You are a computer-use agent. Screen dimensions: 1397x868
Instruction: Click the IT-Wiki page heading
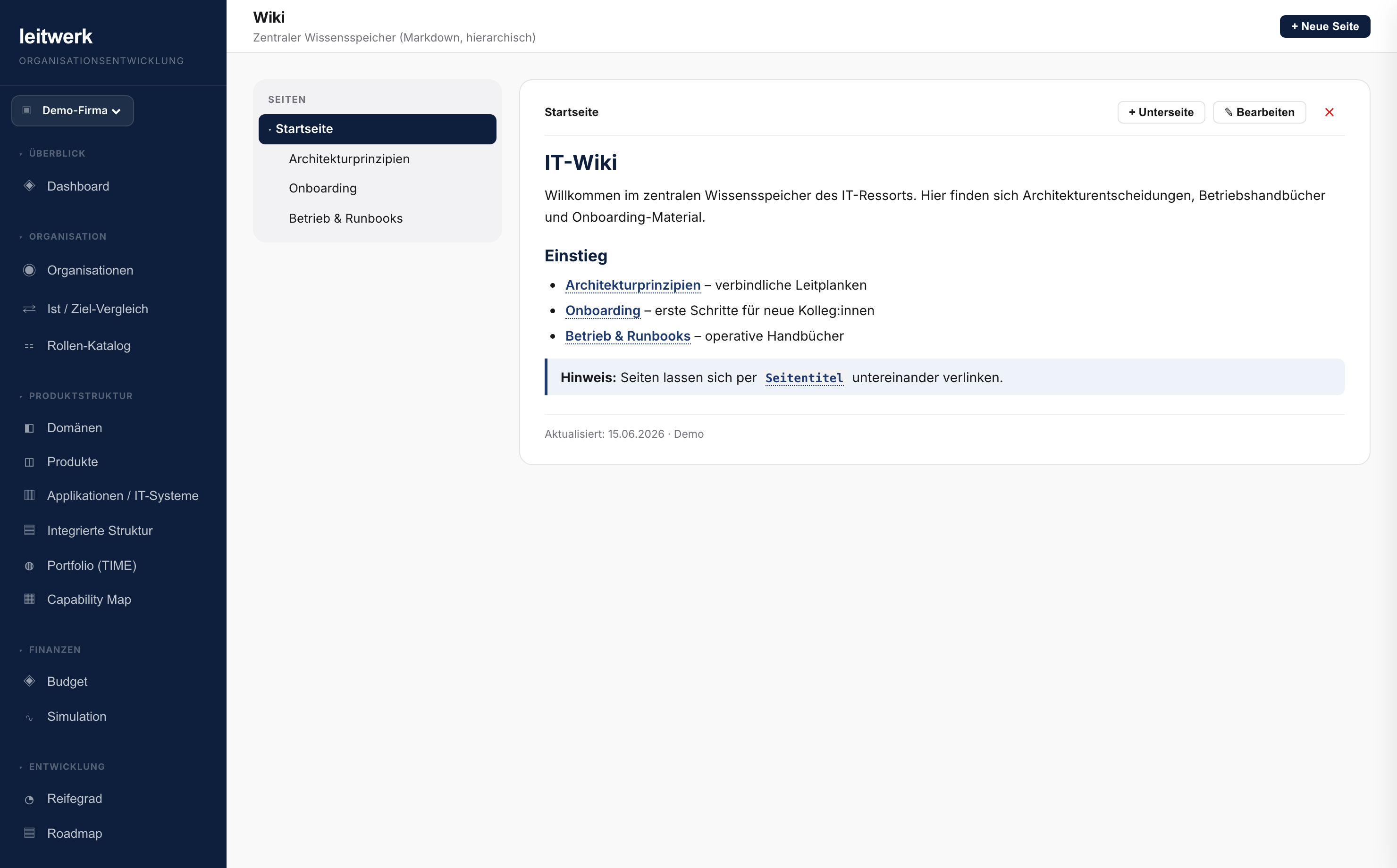tap(581, 162)
